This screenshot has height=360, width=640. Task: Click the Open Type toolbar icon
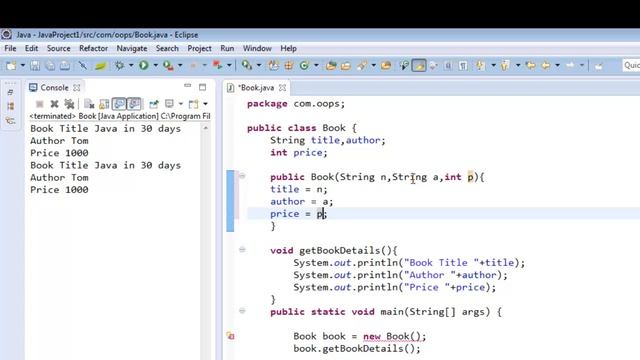(x=331, y=65)
